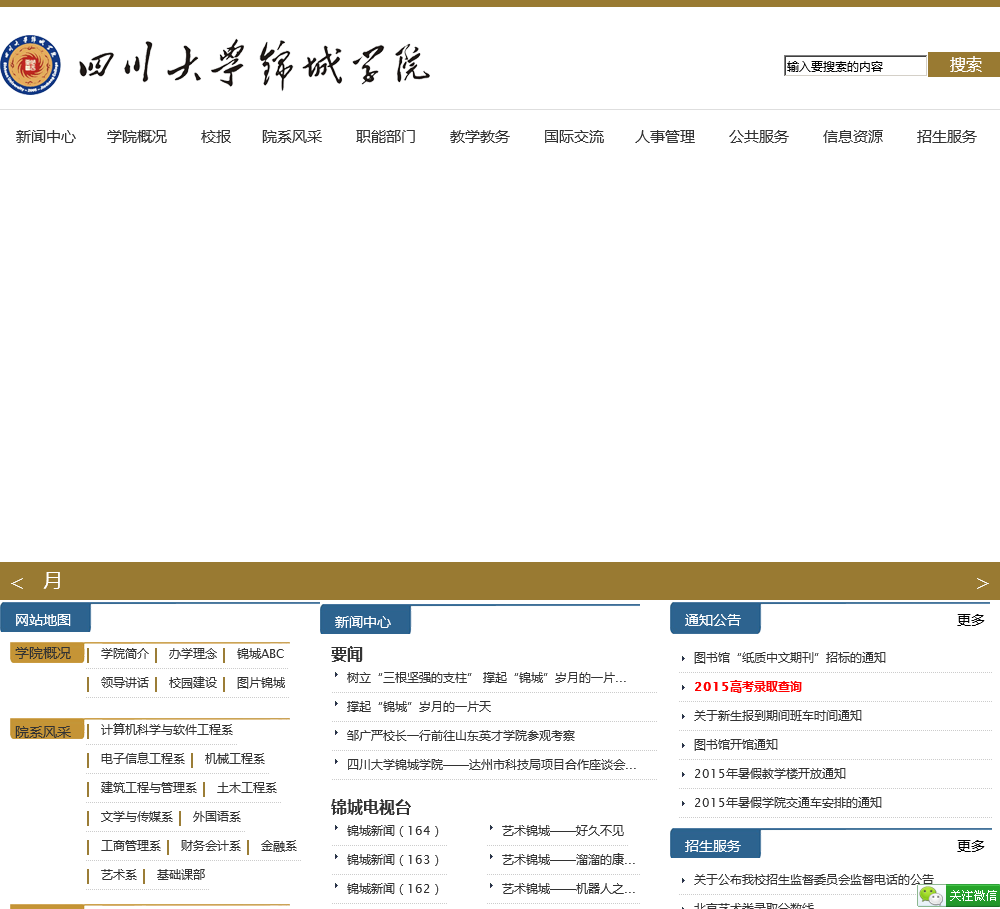Image resolution: width=1000 pixels, height=909 pixels.
Task: Open 关于公布我校招生监督委员会监督电话的公告
Action: click(x=813, y=880)
